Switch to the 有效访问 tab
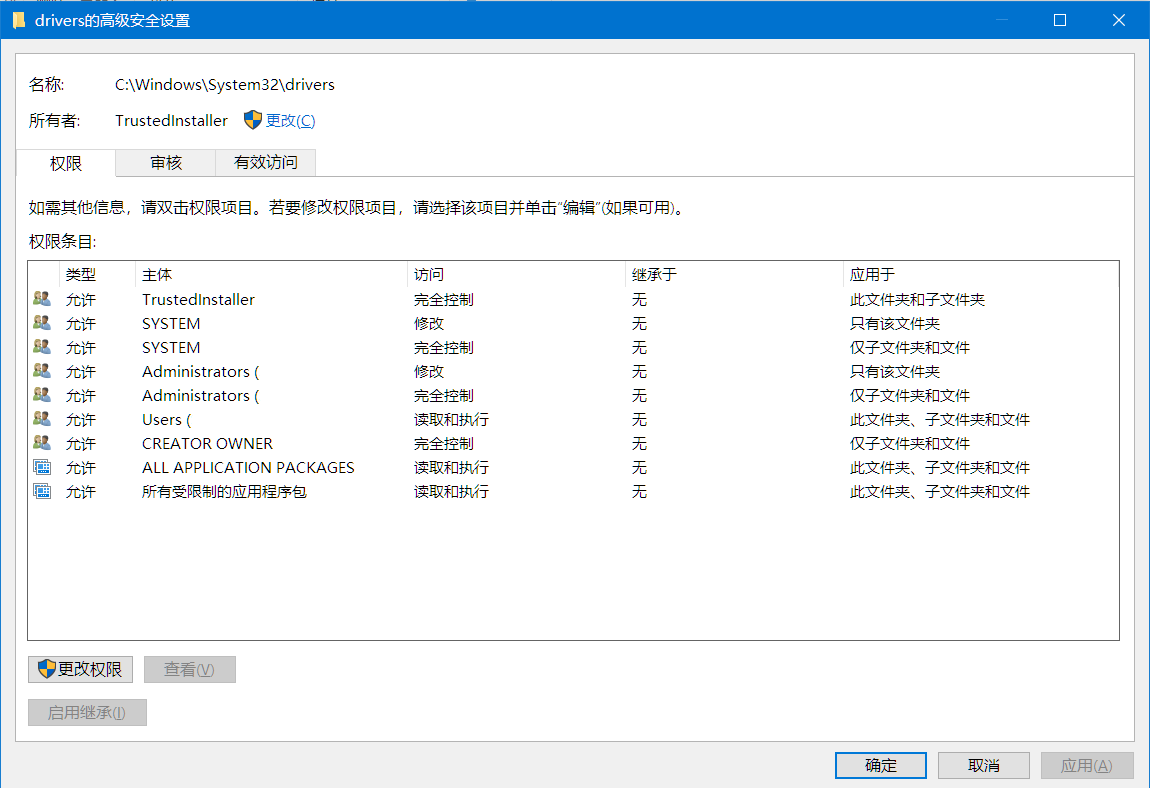This screenshot has width=1150, height=788. (266, 163)
